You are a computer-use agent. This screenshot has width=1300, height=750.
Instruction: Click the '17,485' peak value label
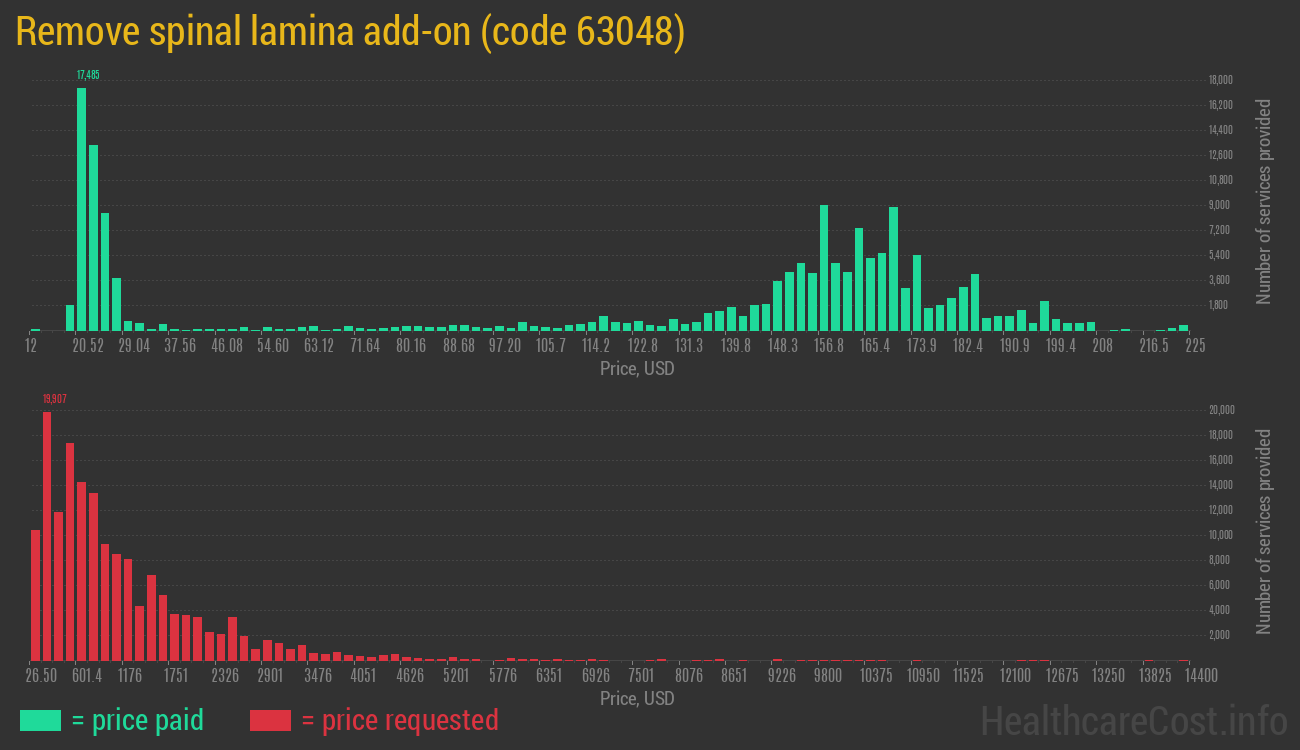click(88, 74)
